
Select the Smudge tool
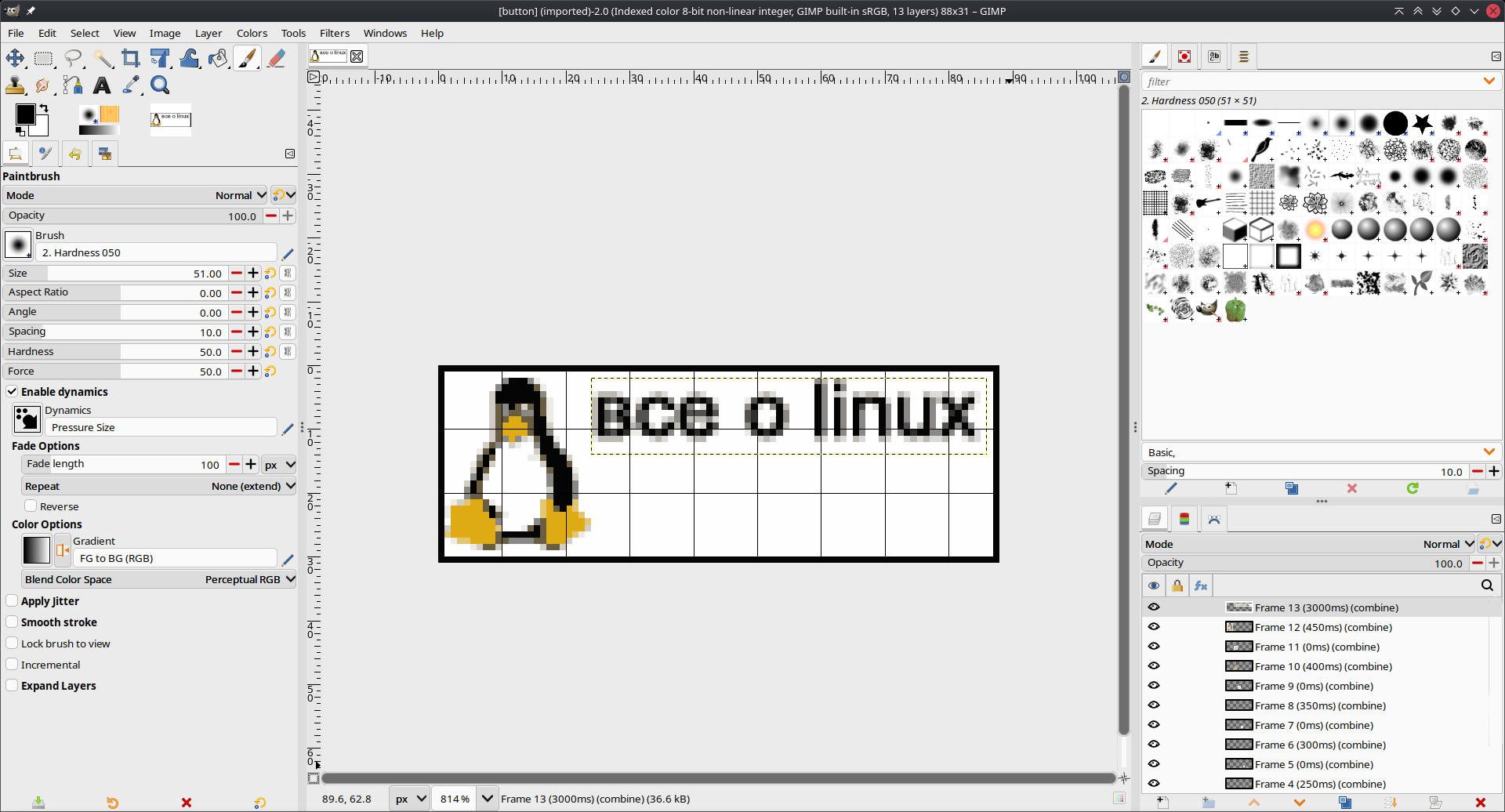coord(44,85)
